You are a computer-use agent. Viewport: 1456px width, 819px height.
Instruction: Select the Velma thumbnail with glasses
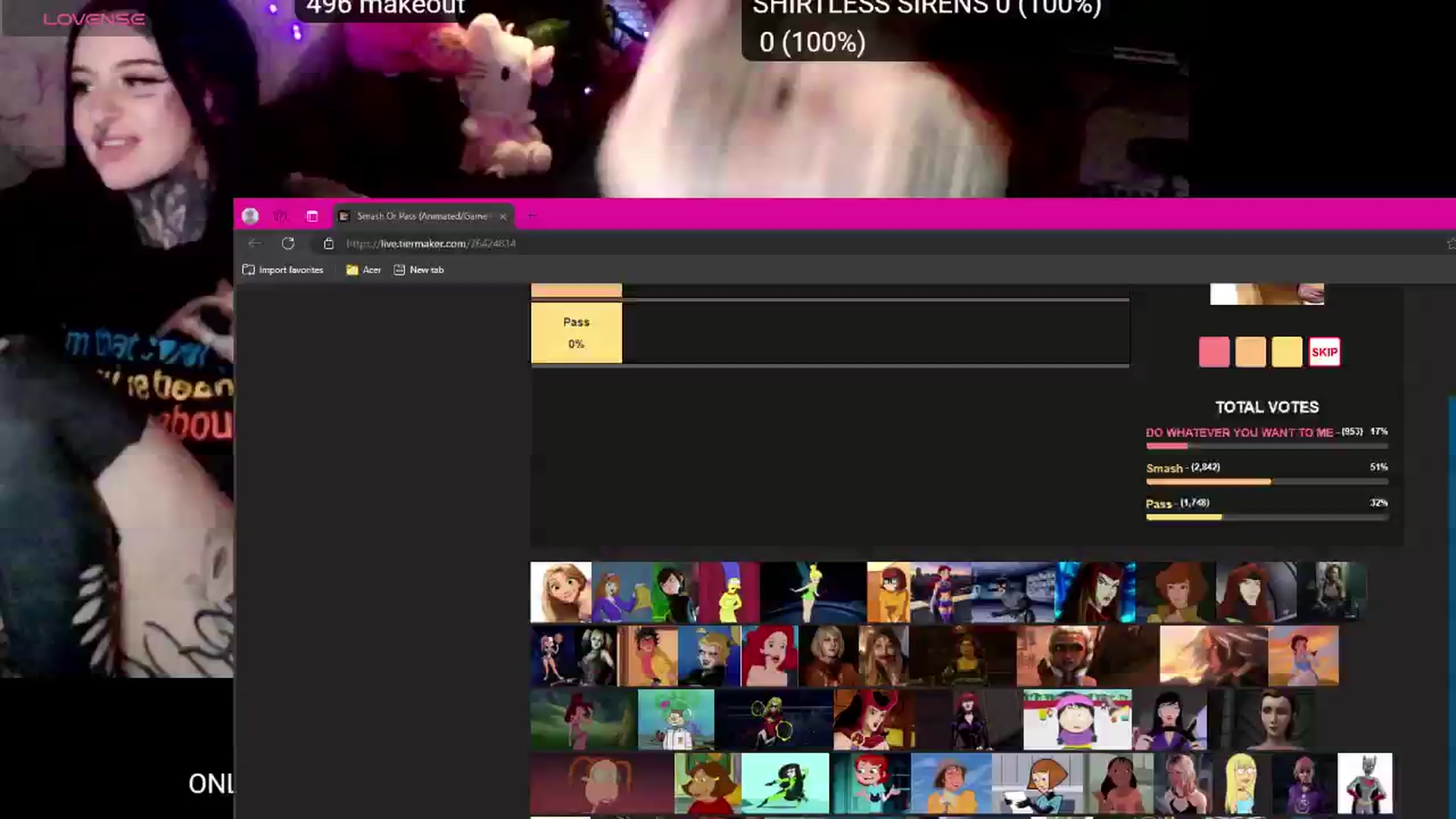pos(889,592)
